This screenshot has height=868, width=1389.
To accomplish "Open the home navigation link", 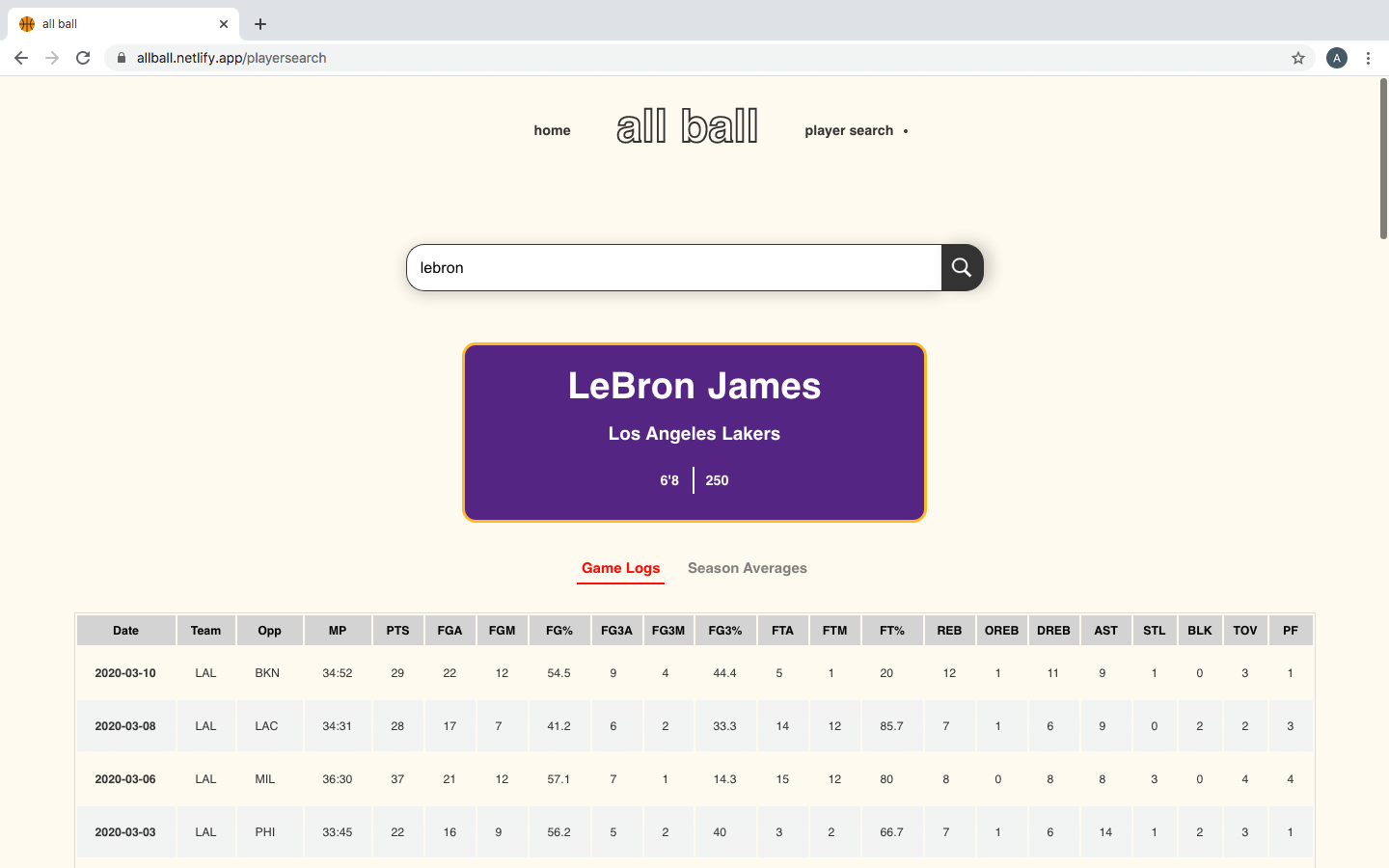I will coord(552,130).
